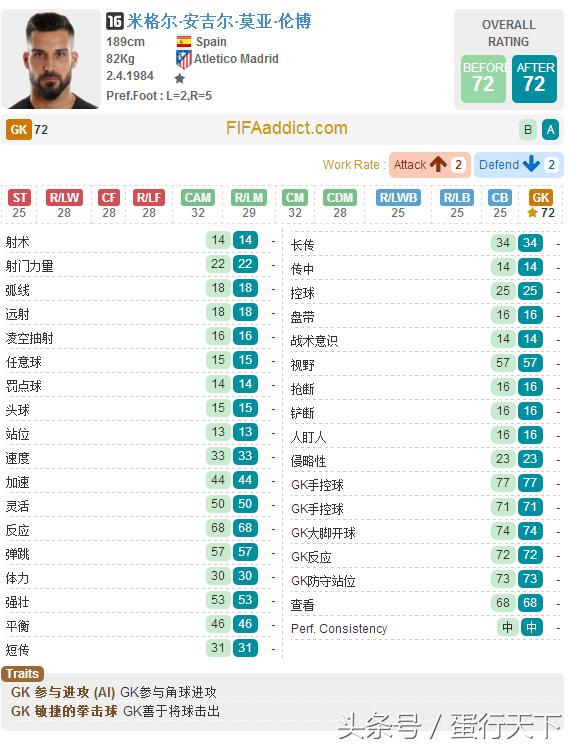The width and height of the screenshot is (579, 750).
Task: Click the height value 189cm
Action: click(125, 42)
